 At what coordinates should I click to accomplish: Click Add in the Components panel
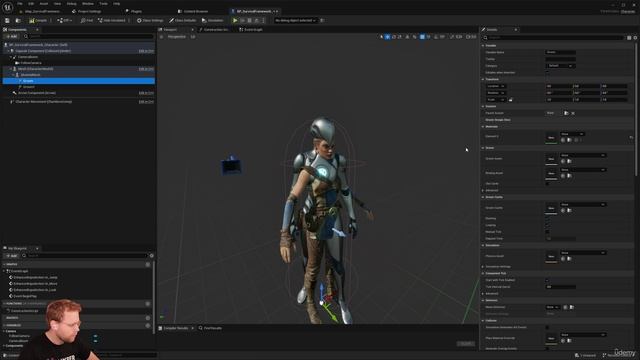[11, 37]
